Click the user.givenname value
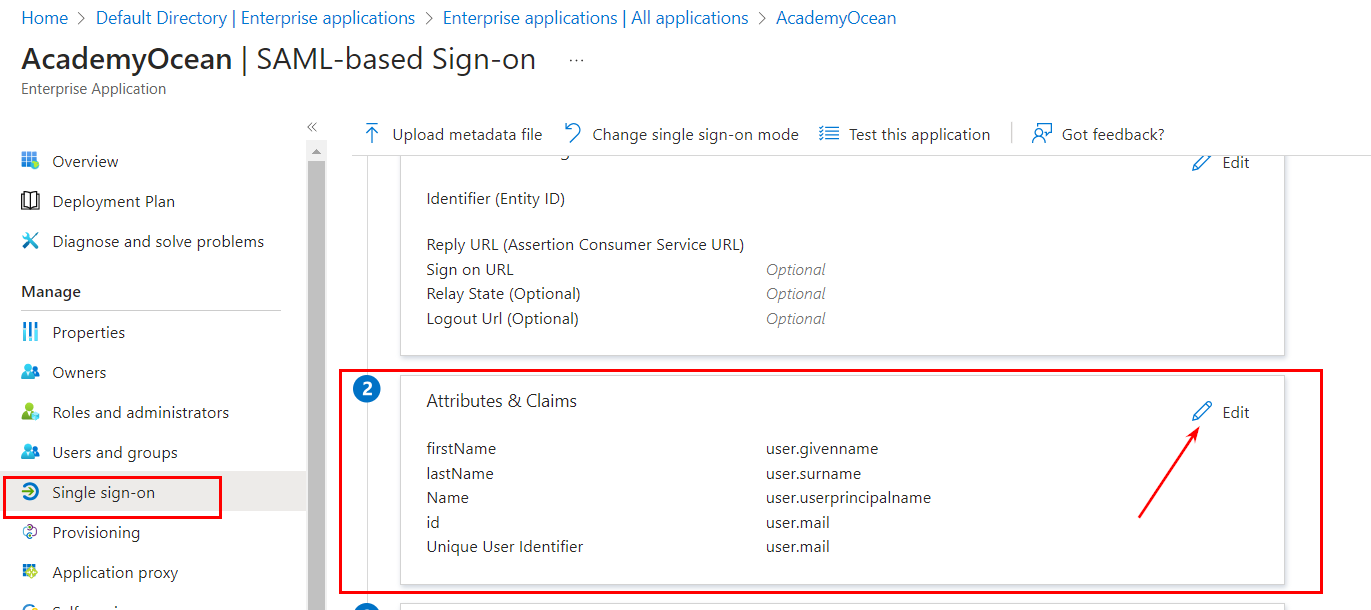Screen dimensions: 1371x610 click(x=822, y=449)
